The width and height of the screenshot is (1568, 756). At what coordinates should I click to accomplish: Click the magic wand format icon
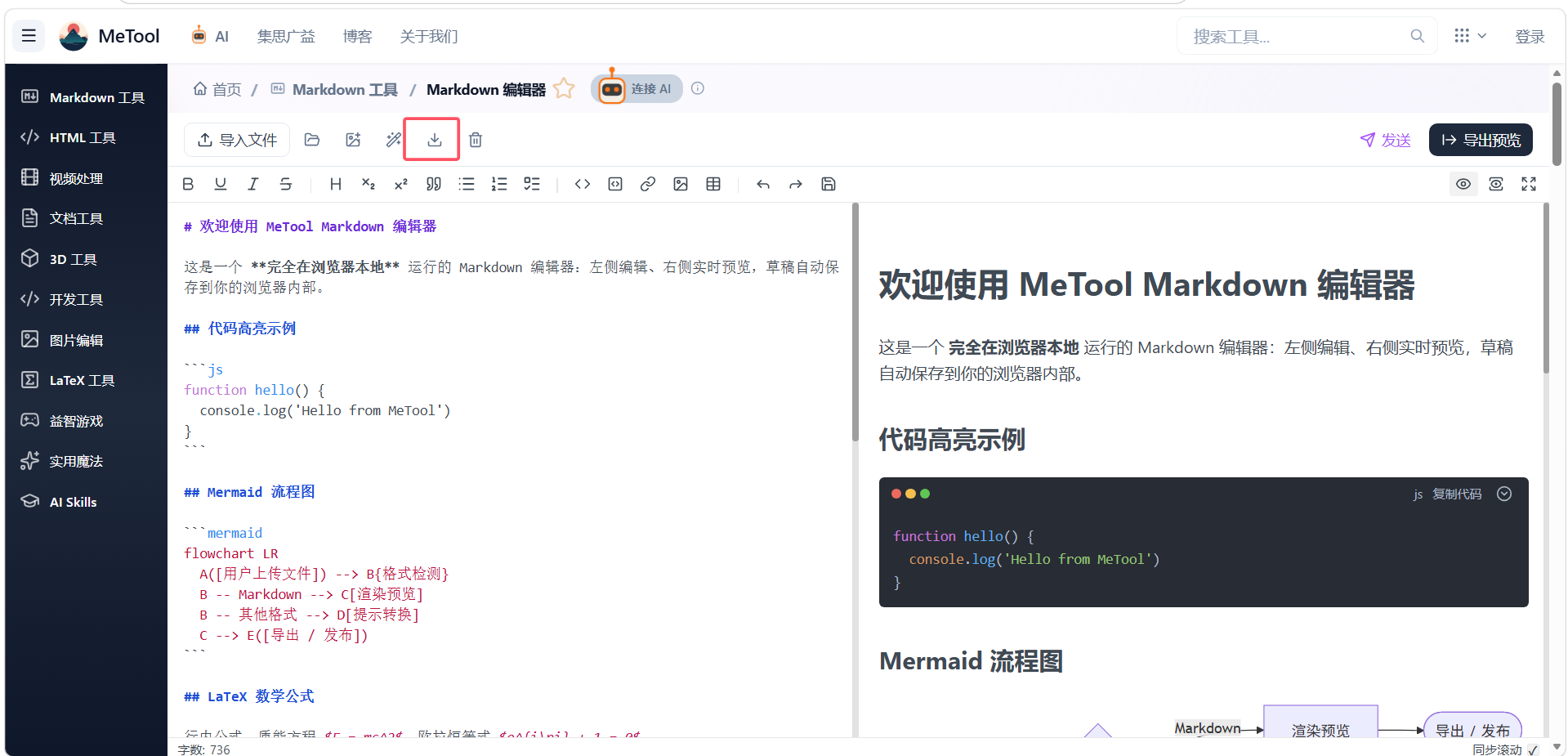pos(394,140)
